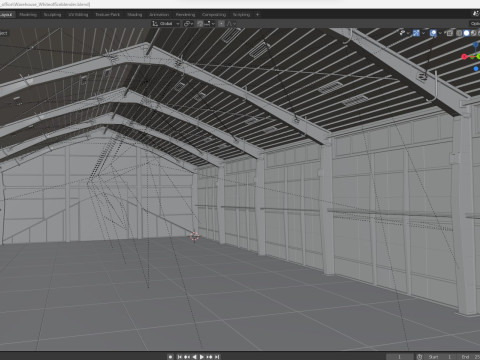Click the 3D cursor on the warehouse floor
Viewport: 480px width, 360px height.
(x=195, y=236)
